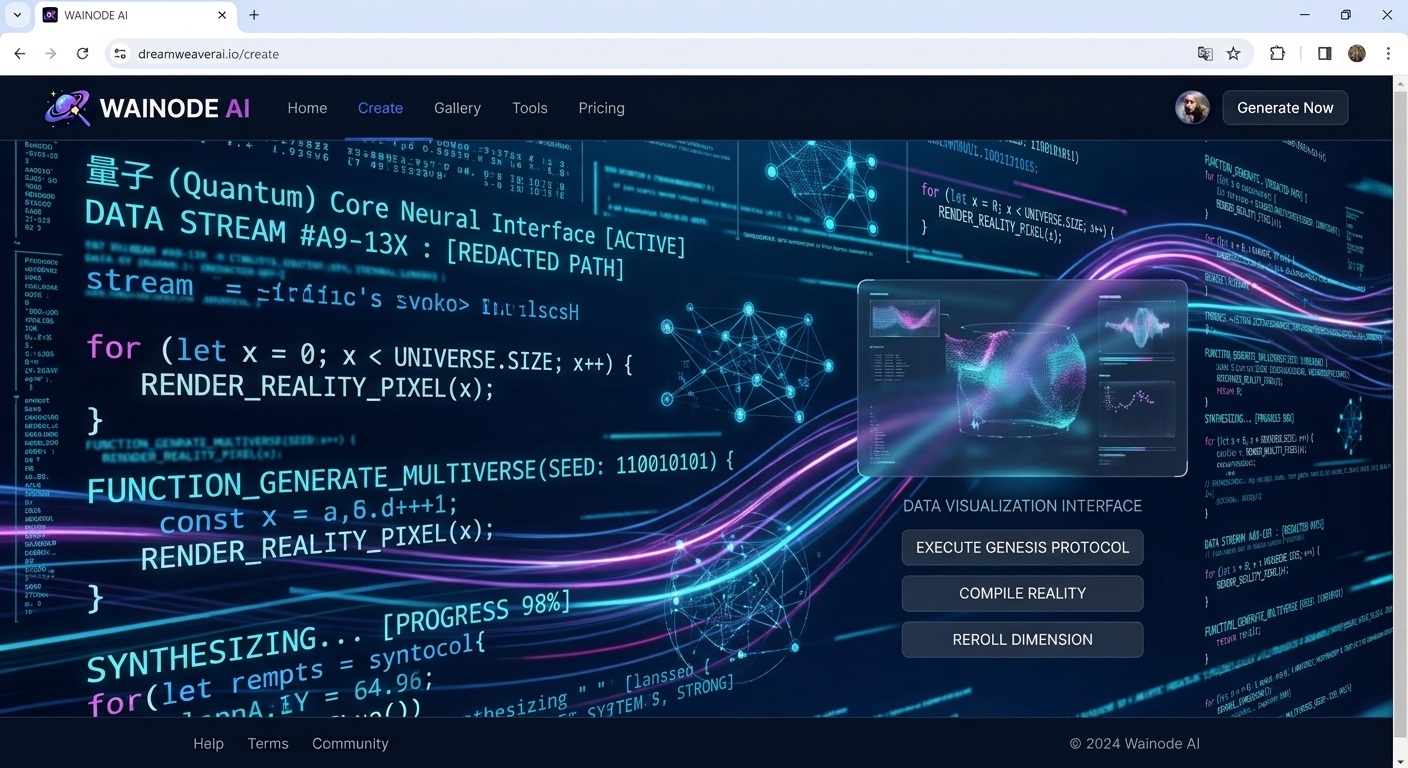The height and width of the screenshot is (768, 1408).
Task: Open the Pricing nav item
Action: [601, 108]
